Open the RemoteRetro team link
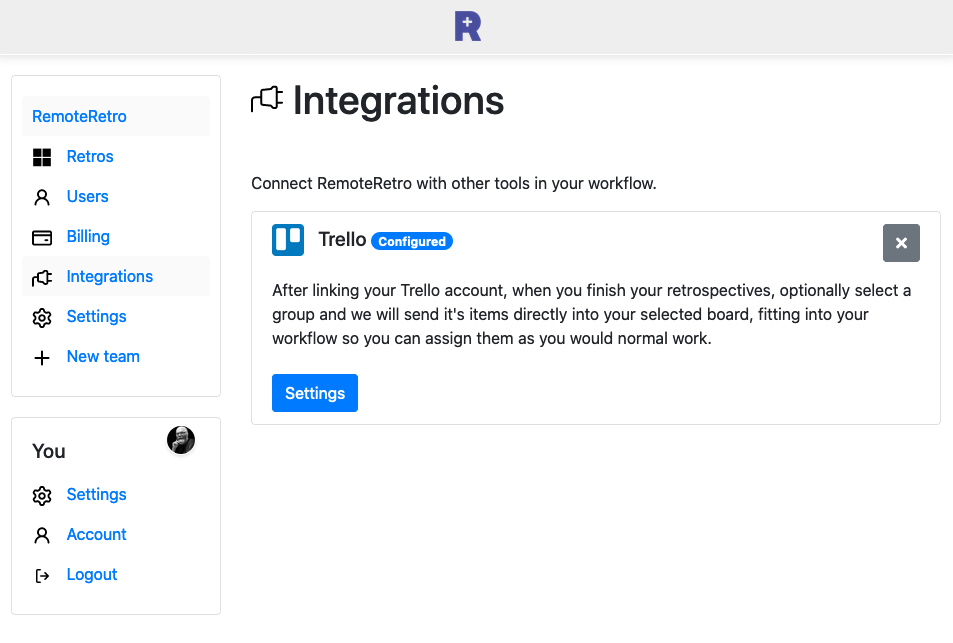 click(79, 116)
